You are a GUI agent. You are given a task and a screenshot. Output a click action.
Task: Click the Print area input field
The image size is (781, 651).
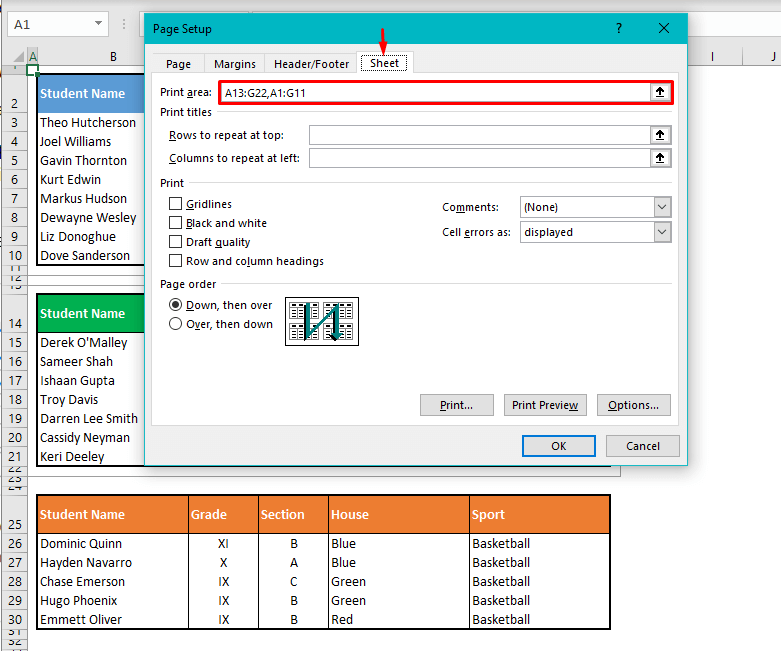pyautogui.click(x=435, y=93)
